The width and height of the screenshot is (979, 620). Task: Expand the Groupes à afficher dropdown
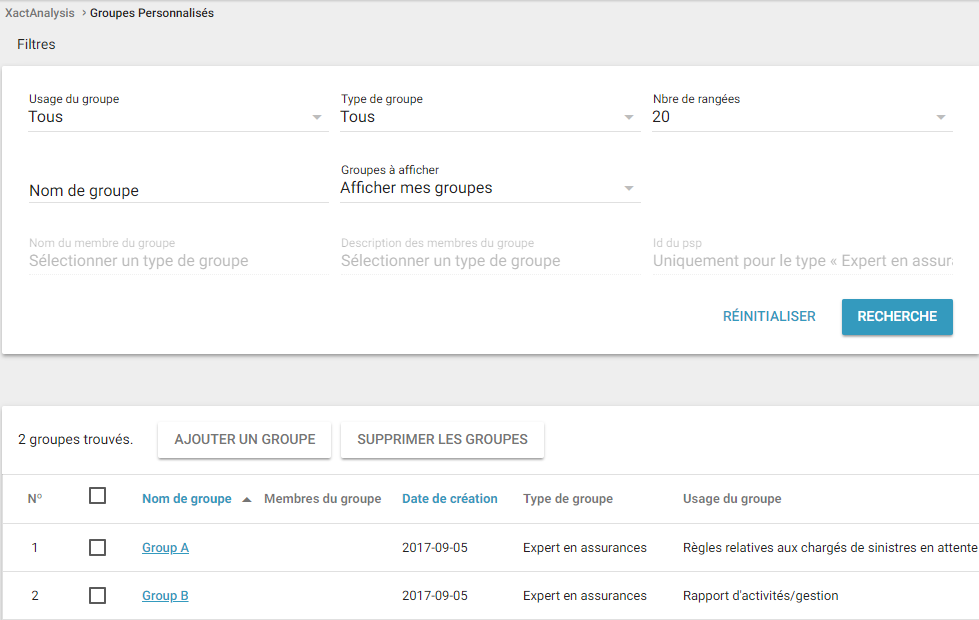pyautogui.click(x=490, y=188)
